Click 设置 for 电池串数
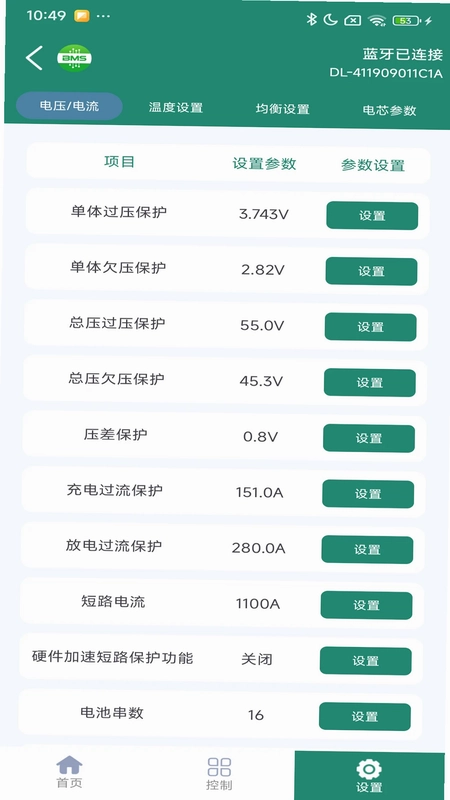Viewport: 450px width, 800px height. coord(365,716)
